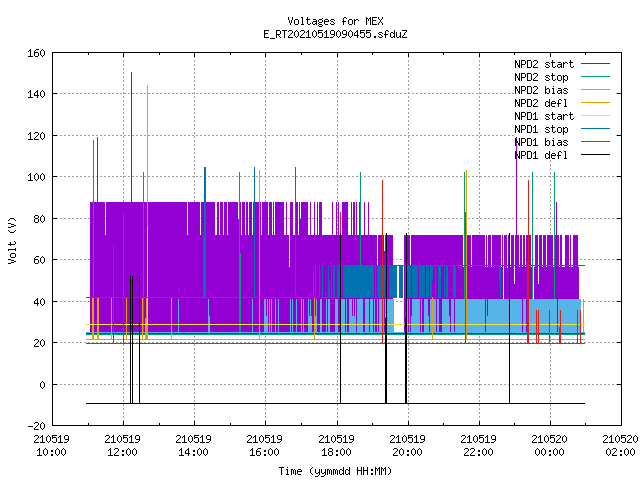640x480 pixels.
Task: Click the green NPD2 stop legend line
Action: point(595,77)
